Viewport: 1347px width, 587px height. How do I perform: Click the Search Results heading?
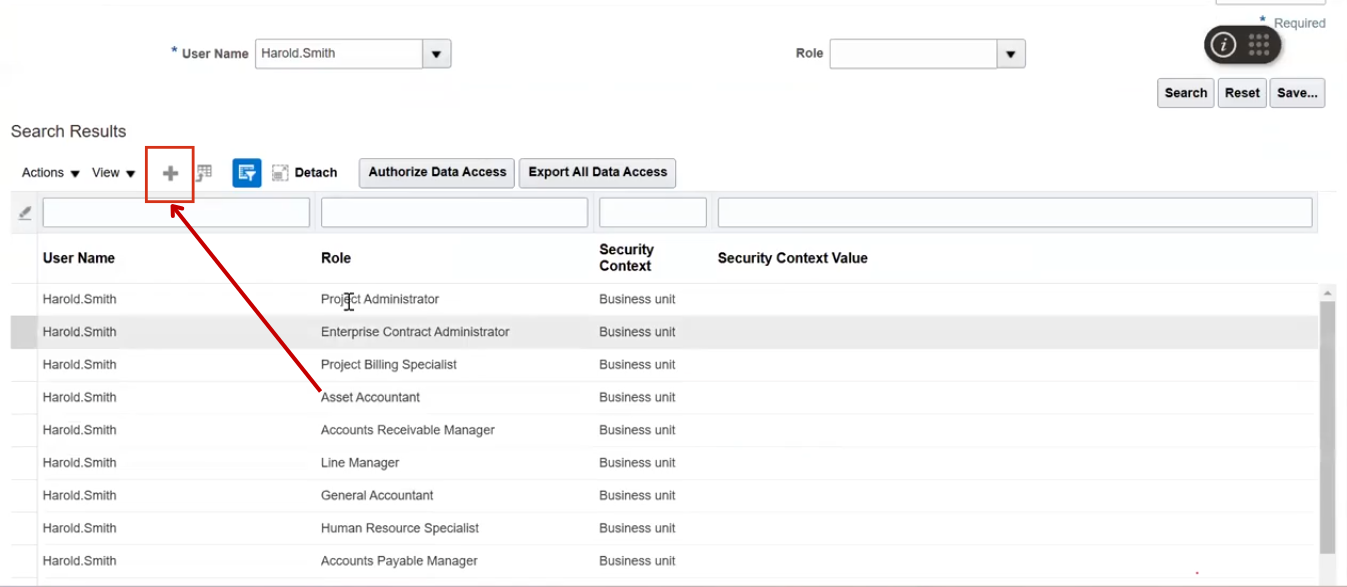67,131
